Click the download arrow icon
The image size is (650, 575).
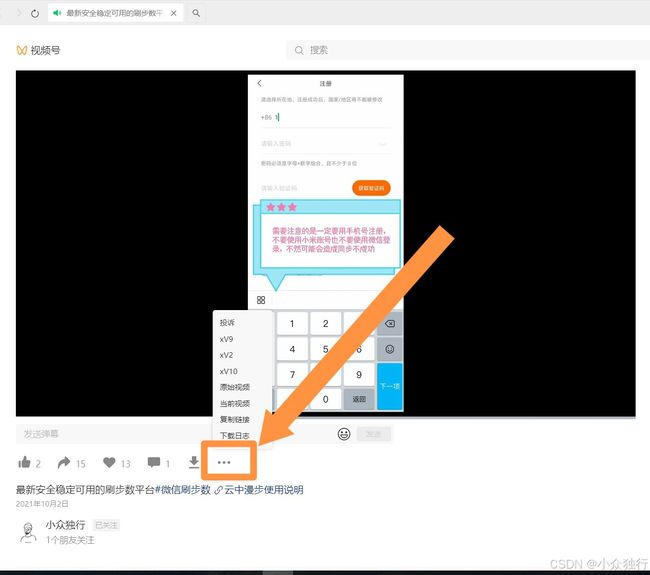tap(194, 462)
